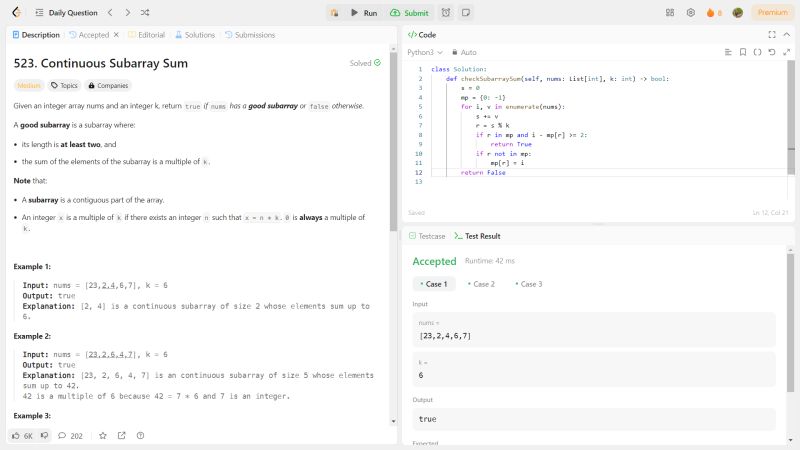This screenshot has width=800, height=450.
Task: Open the Daily Question problem list
Action: 66,13
